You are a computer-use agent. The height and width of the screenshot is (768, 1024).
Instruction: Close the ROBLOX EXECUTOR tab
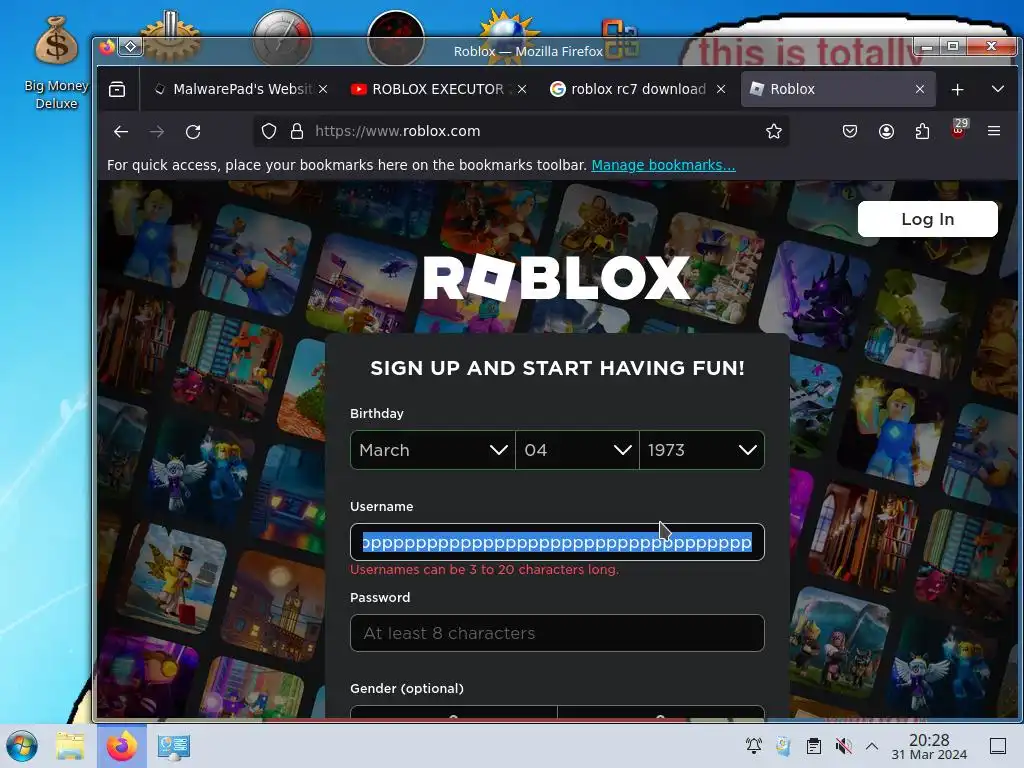click(x=522, y=89)
